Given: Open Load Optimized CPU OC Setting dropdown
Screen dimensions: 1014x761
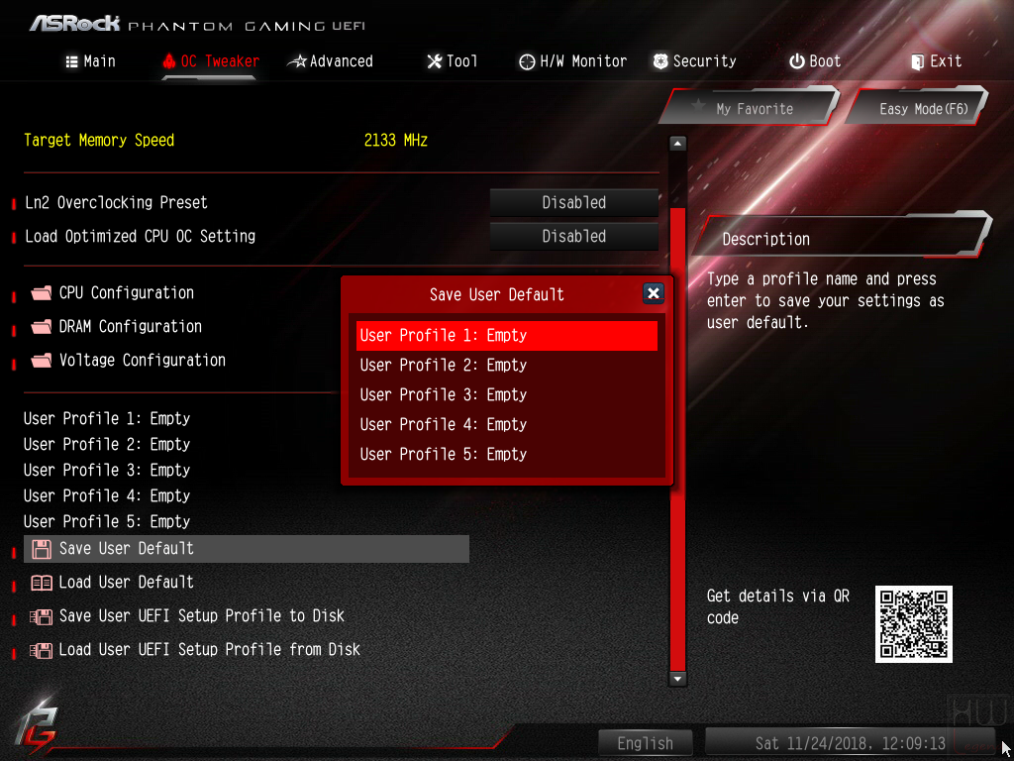Looking at the screenshot, I should point(574,236).
